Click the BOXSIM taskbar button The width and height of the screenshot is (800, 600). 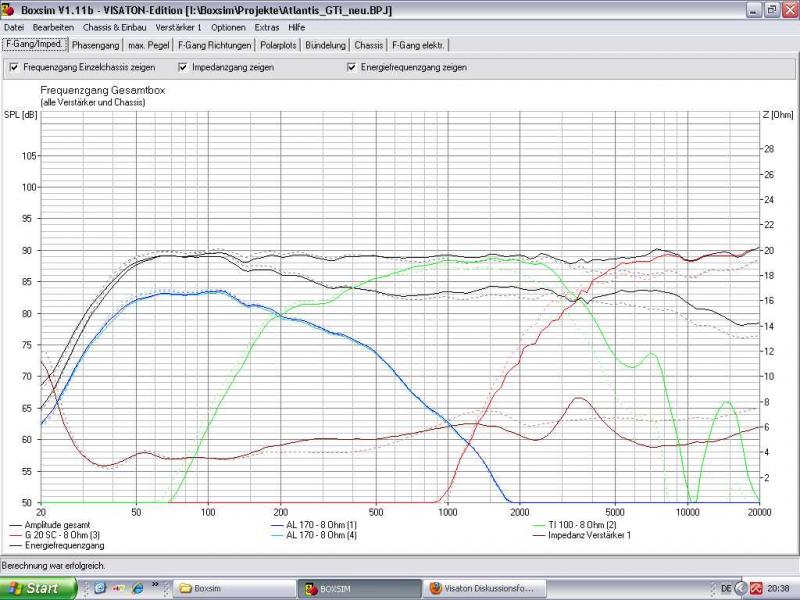(361, 588)
